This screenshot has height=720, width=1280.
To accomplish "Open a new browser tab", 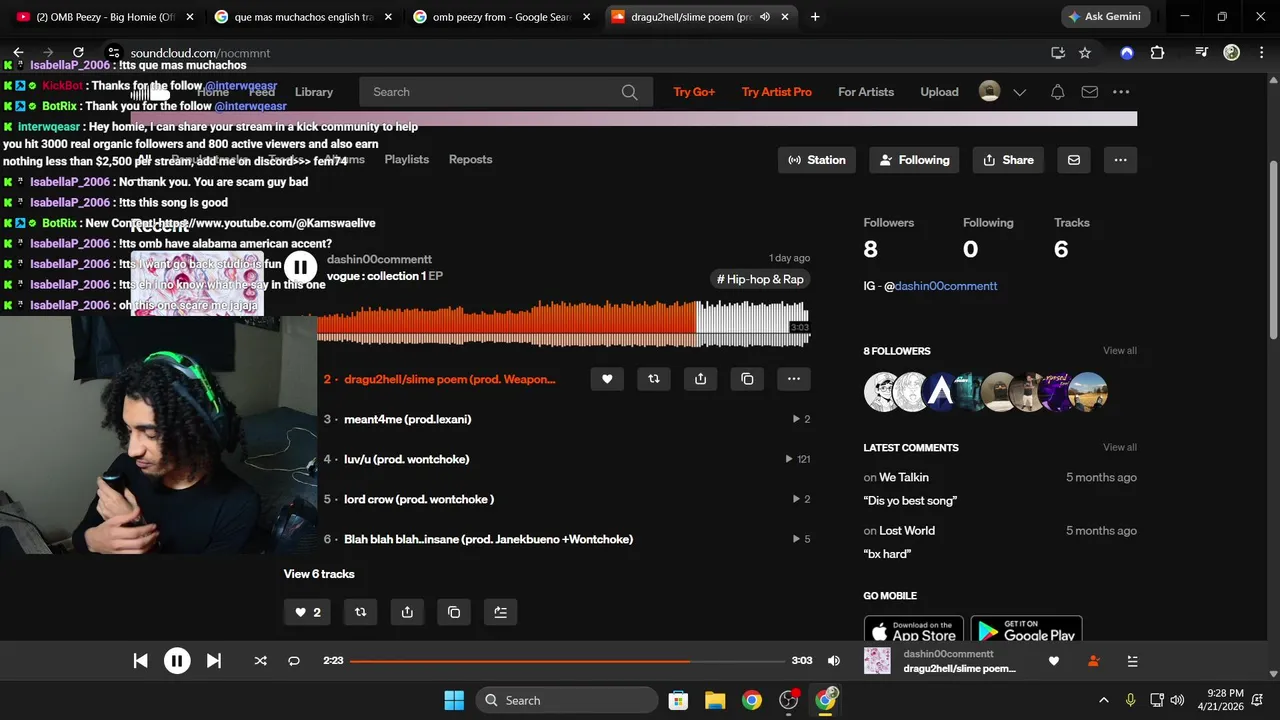I will (x=815, y=17).
